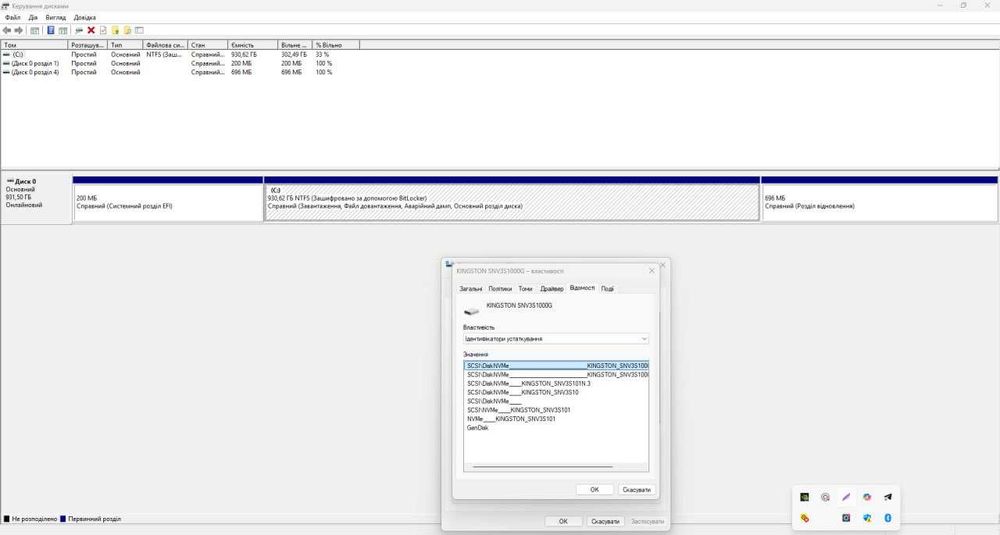
Task: Open Windows Security shield tray icon
Action: 867,518
